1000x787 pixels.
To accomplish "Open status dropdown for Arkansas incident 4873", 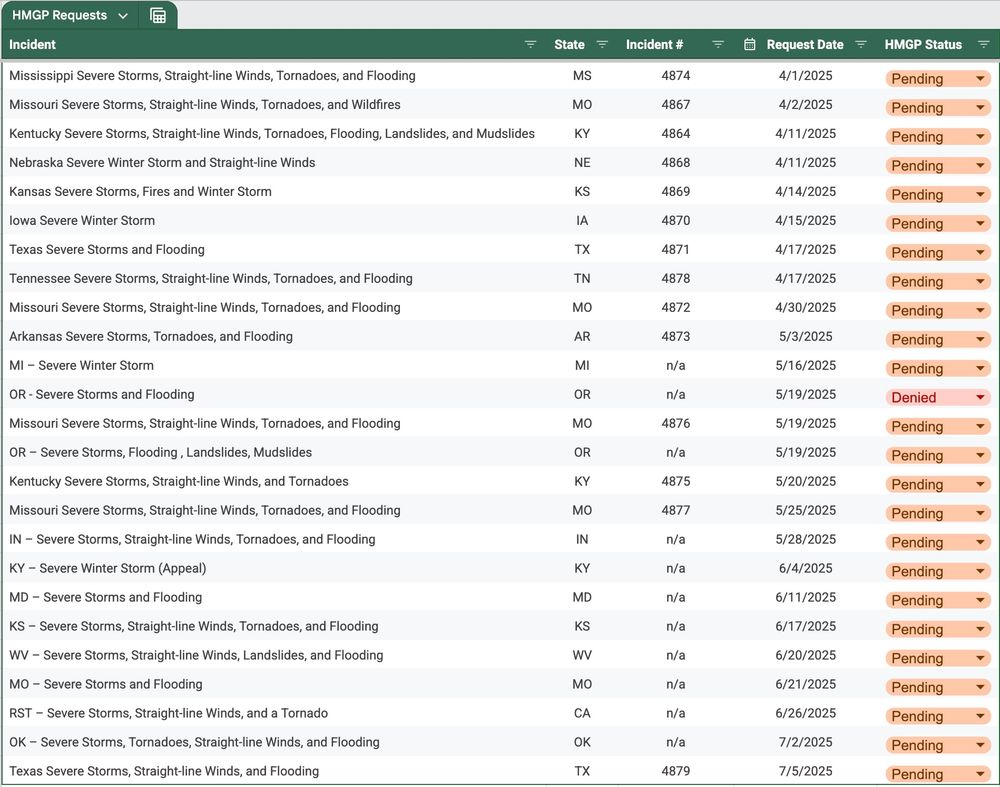I will click(938, 340).
